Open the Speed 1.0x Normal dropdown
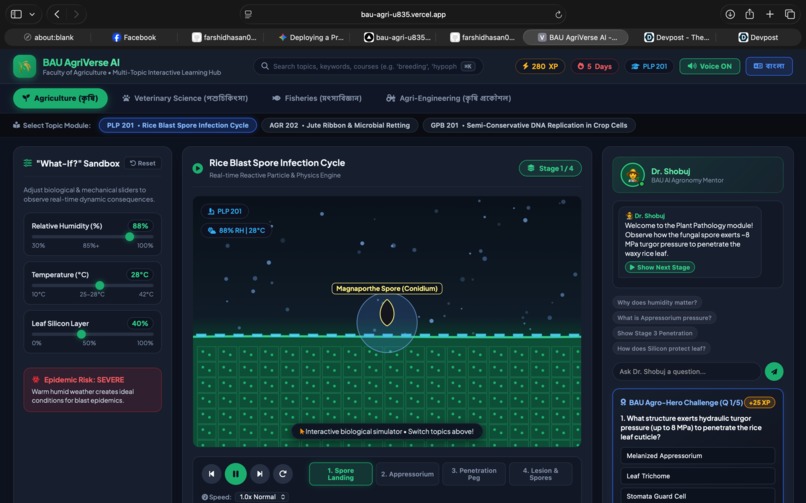806x503 pixels. pos(262,497)
